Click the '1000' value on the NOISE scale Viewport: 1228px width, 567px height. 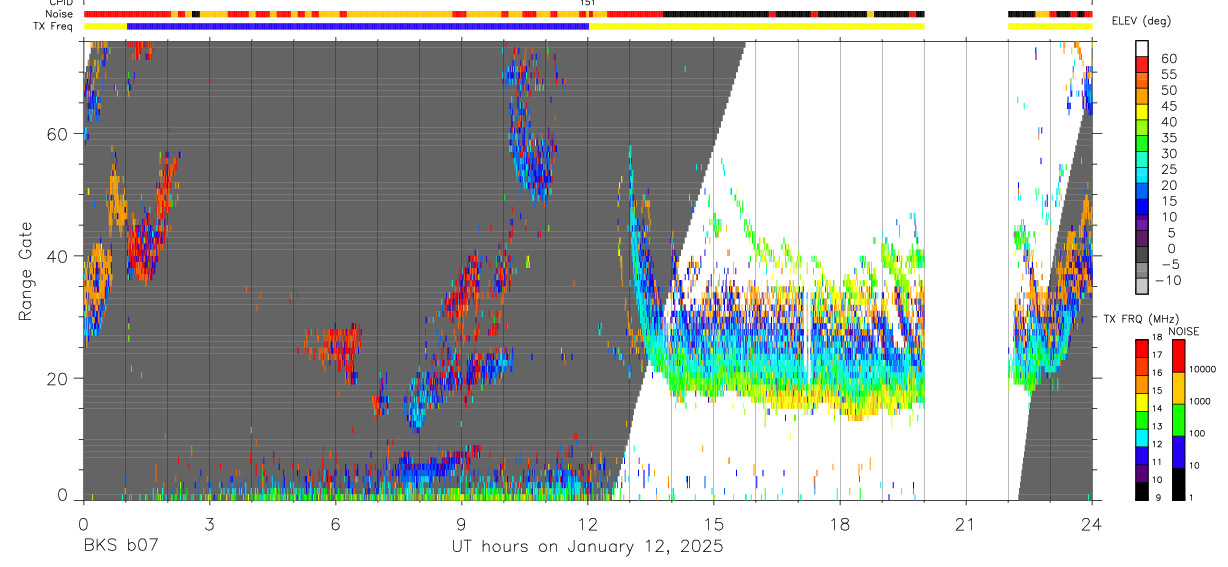1201,402
